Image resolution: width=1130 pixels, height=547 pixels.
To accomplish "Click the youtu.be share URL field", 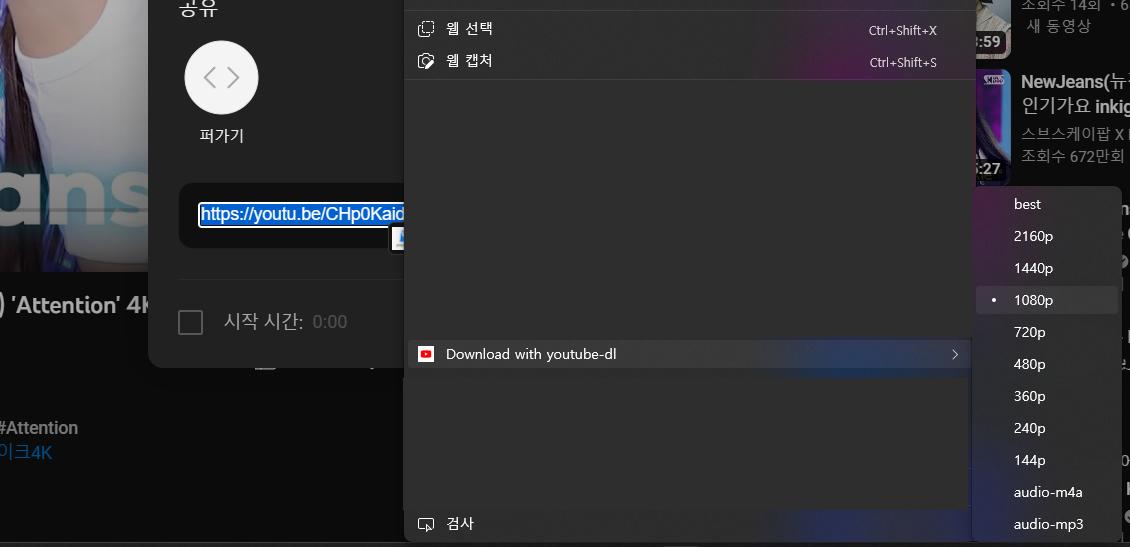I will 300,214.
